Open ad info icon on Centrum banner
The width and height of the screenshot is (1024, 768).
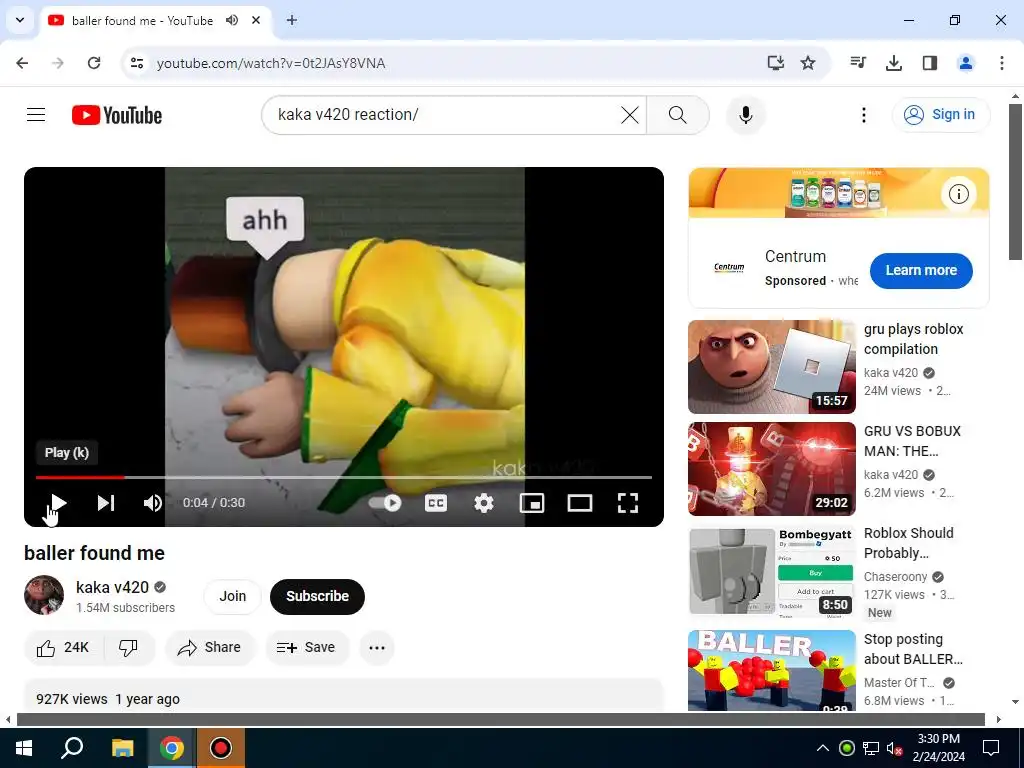click(958, 194)
